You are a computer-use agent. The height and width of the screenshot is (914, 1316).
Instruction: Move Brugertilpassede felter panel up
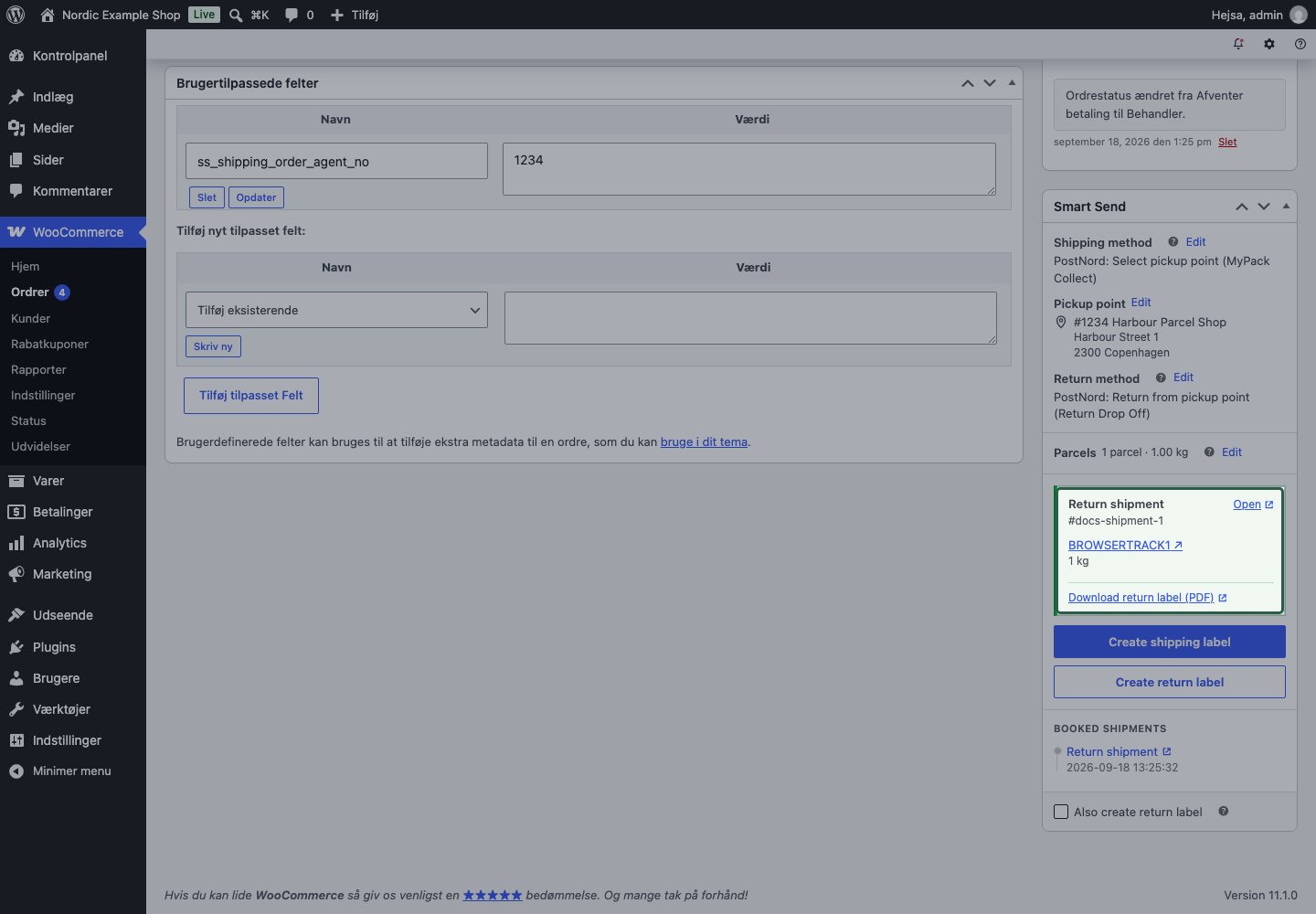[968, 83]
